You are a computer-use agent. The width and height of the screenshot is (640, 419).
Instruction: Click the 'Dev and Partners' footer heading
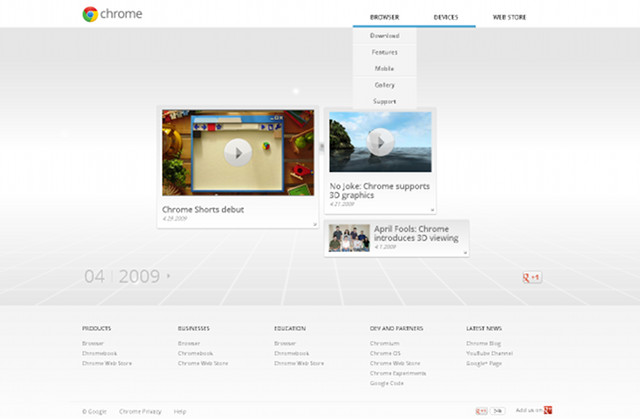pos(396,328)
